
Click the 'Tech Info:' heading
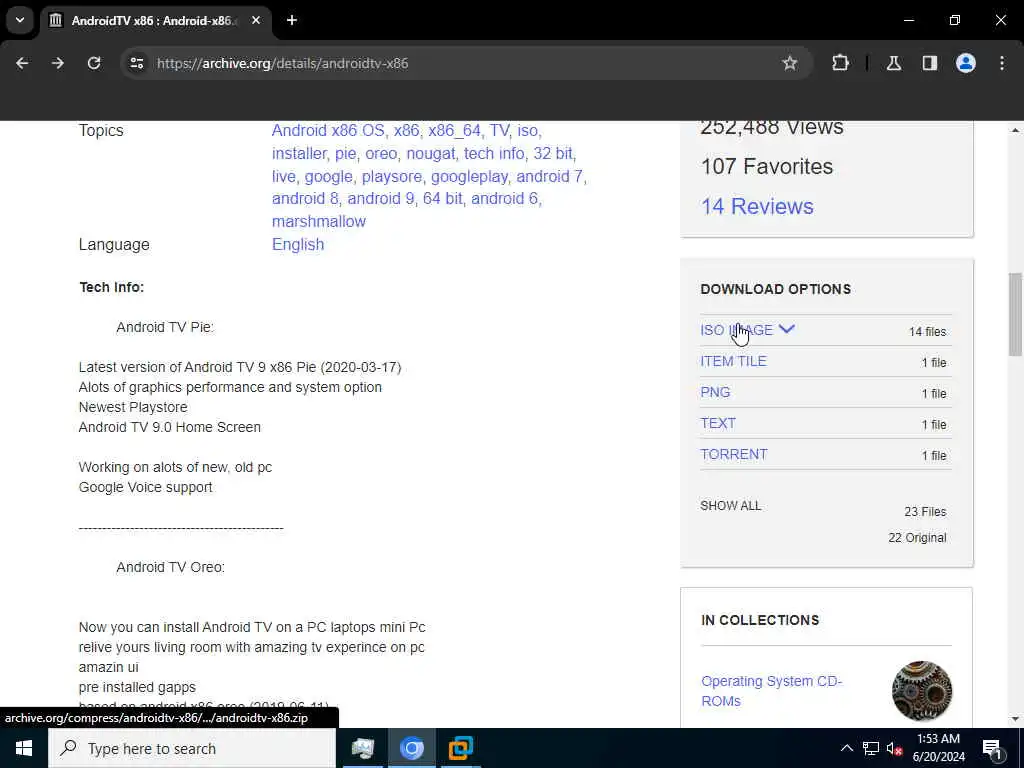coord(112,287)
